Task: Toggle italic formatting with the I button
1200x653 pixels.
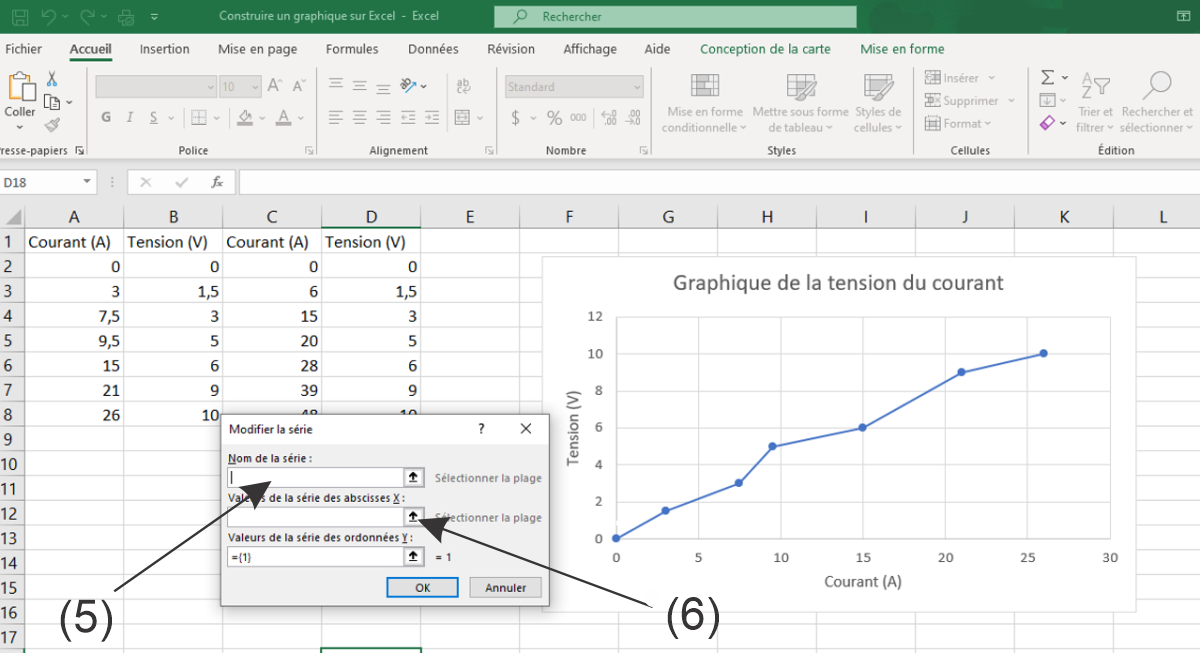Action: coord(130,118)
